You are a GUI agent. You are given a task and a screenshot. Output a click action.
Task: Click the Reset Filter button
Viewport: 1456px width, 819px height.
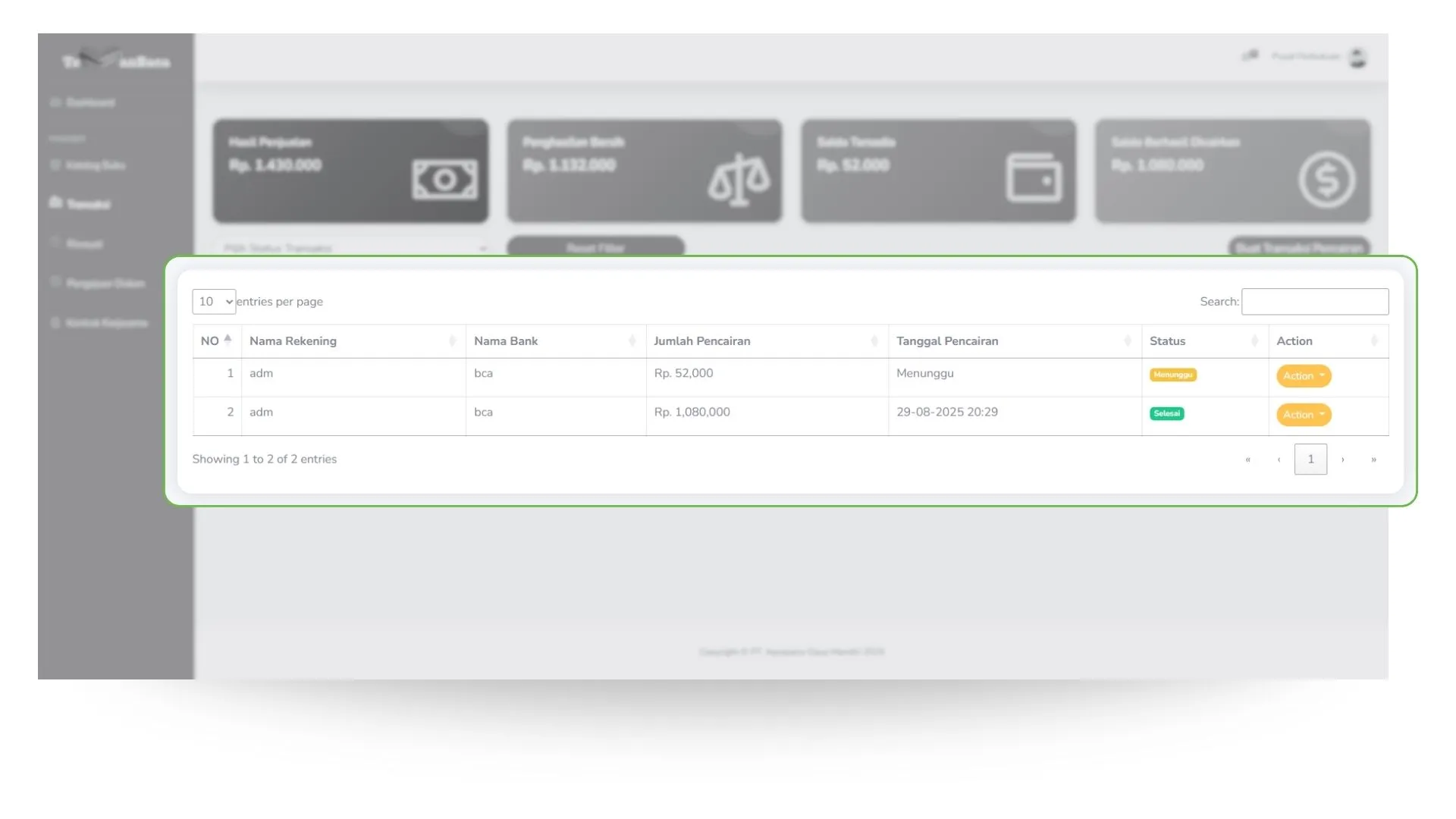point(595,247)
